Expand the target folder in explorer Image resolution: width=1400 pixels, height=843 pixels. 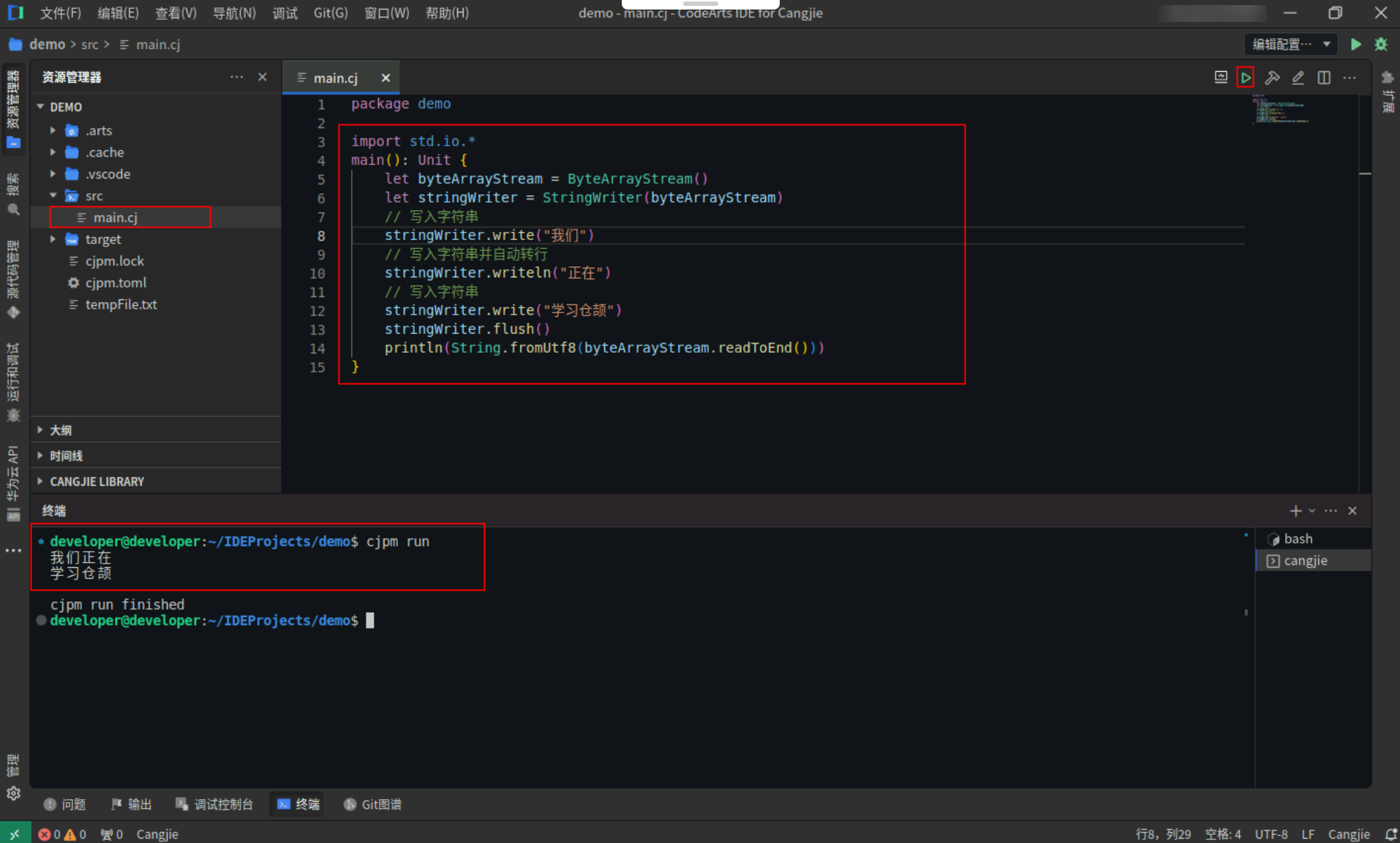(53, 239)
